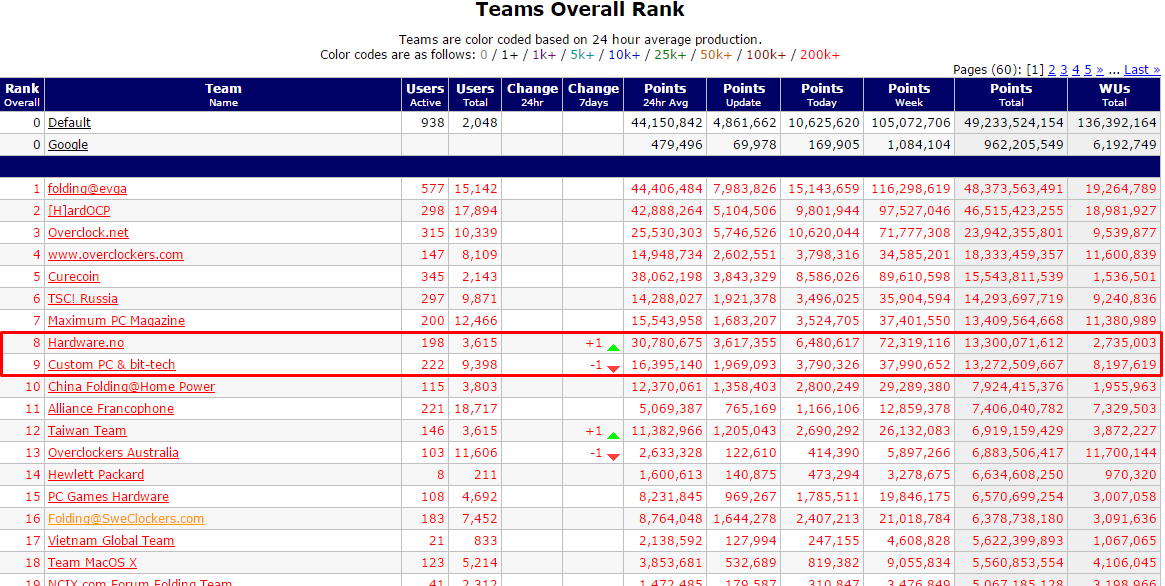Open the TSC! Russia team link
Image resolution: width=1165 pixels, height=586 pixels.
[x=82, y=299]
